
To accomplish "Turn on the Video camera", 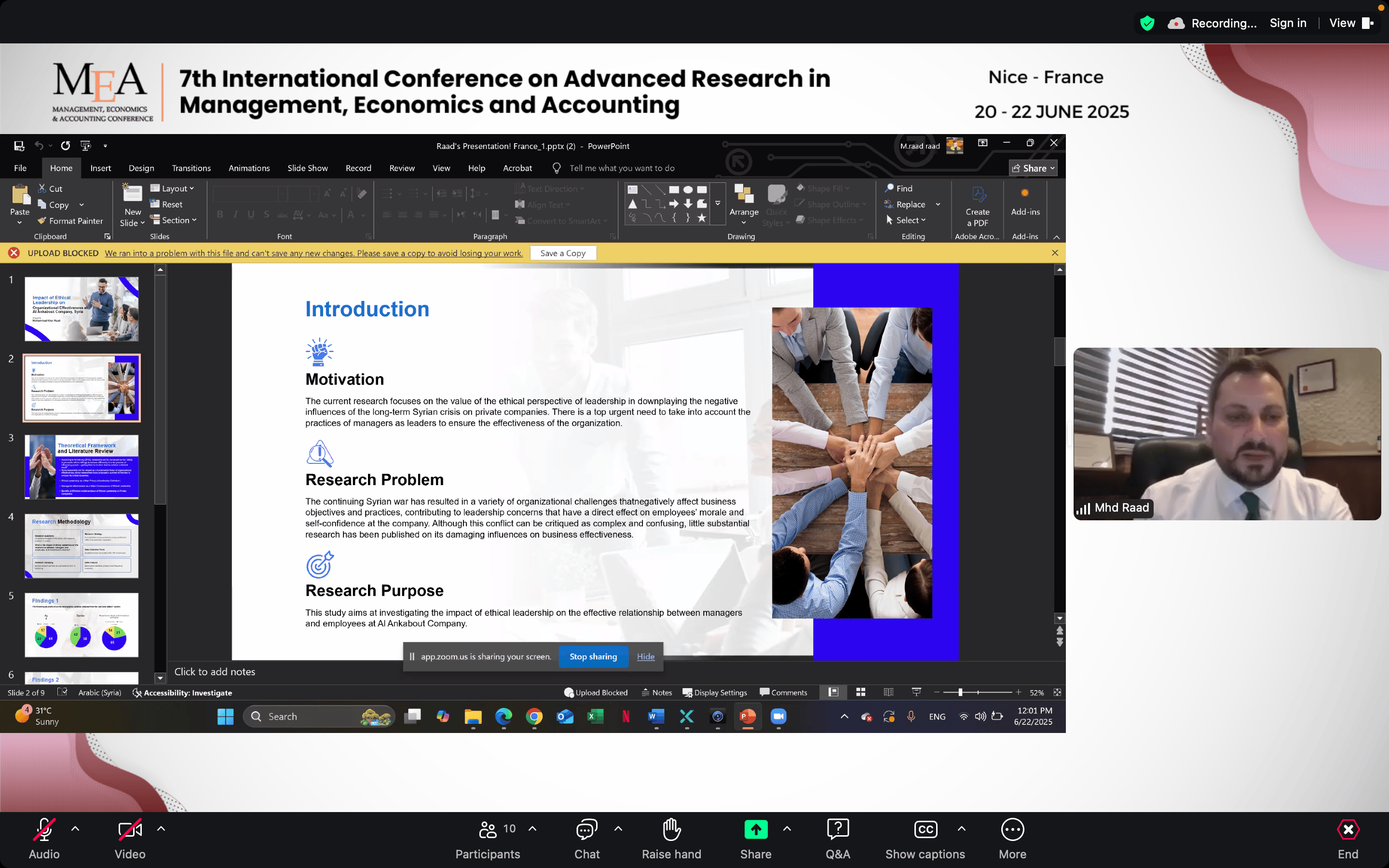I will click(x=130, y=829).
